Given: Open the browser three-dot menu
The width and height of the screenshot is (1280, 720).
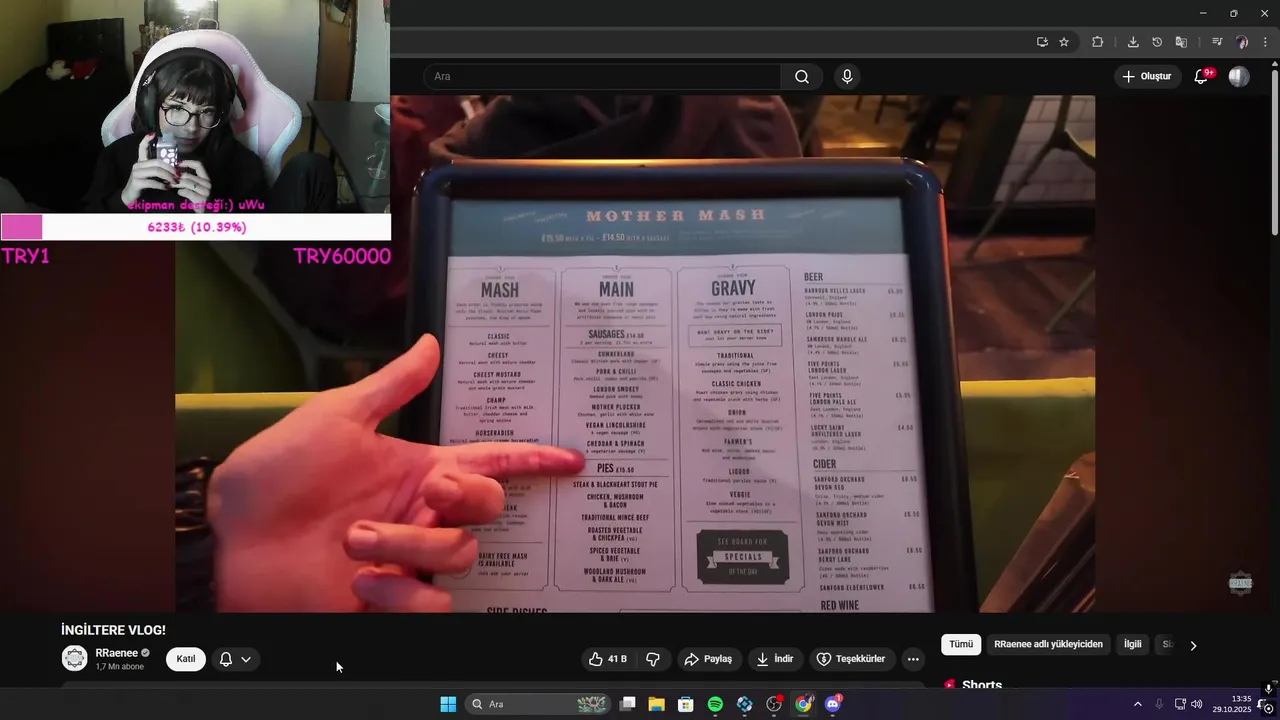Looking at the screenshot, I should [1266, 42].
